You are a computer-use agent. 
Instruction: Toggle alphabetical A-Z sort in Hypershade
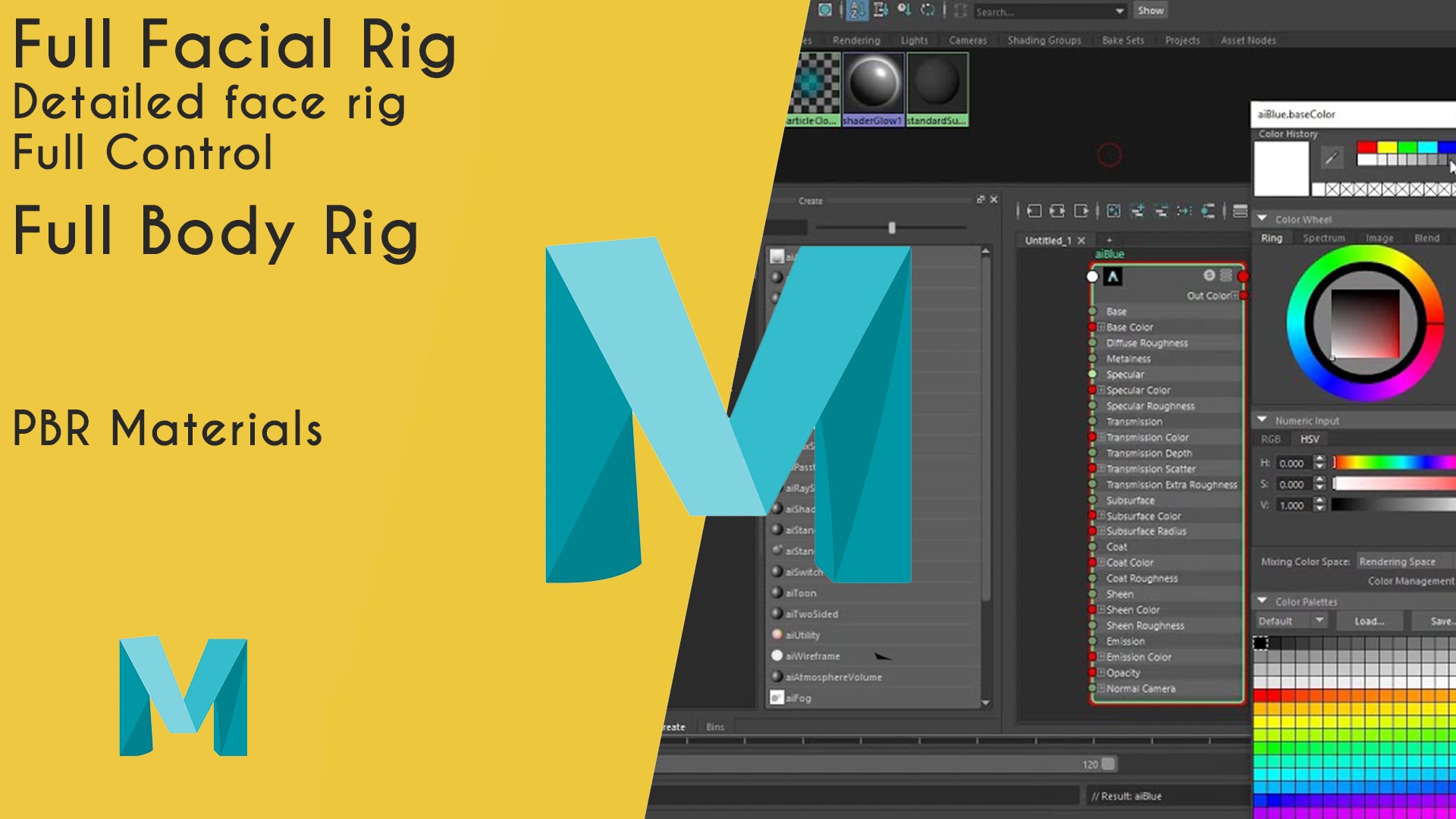tap(858, 10)
